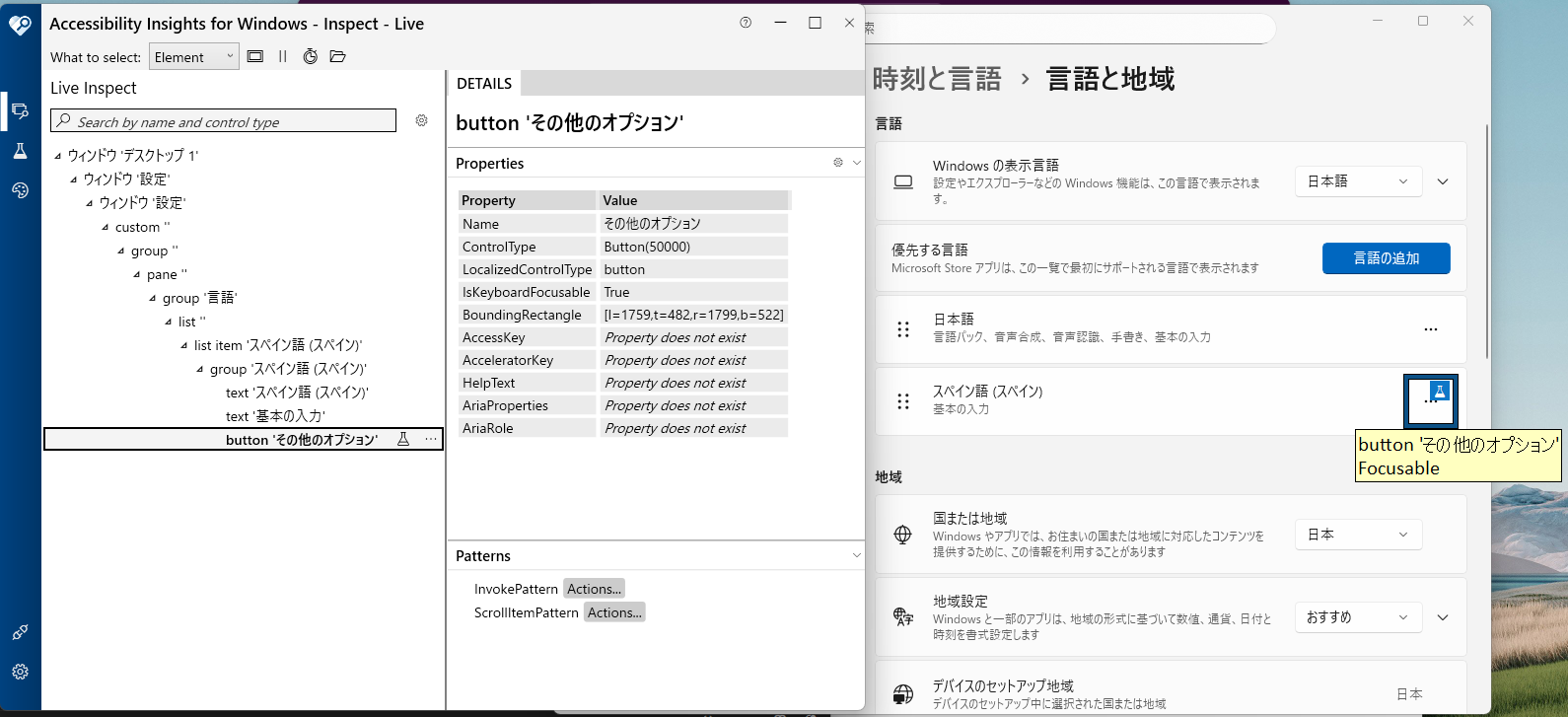1568x717 pixels.
Task: Open Live Inspect mode in the left sidebar
Action: (x=20, y=111)
